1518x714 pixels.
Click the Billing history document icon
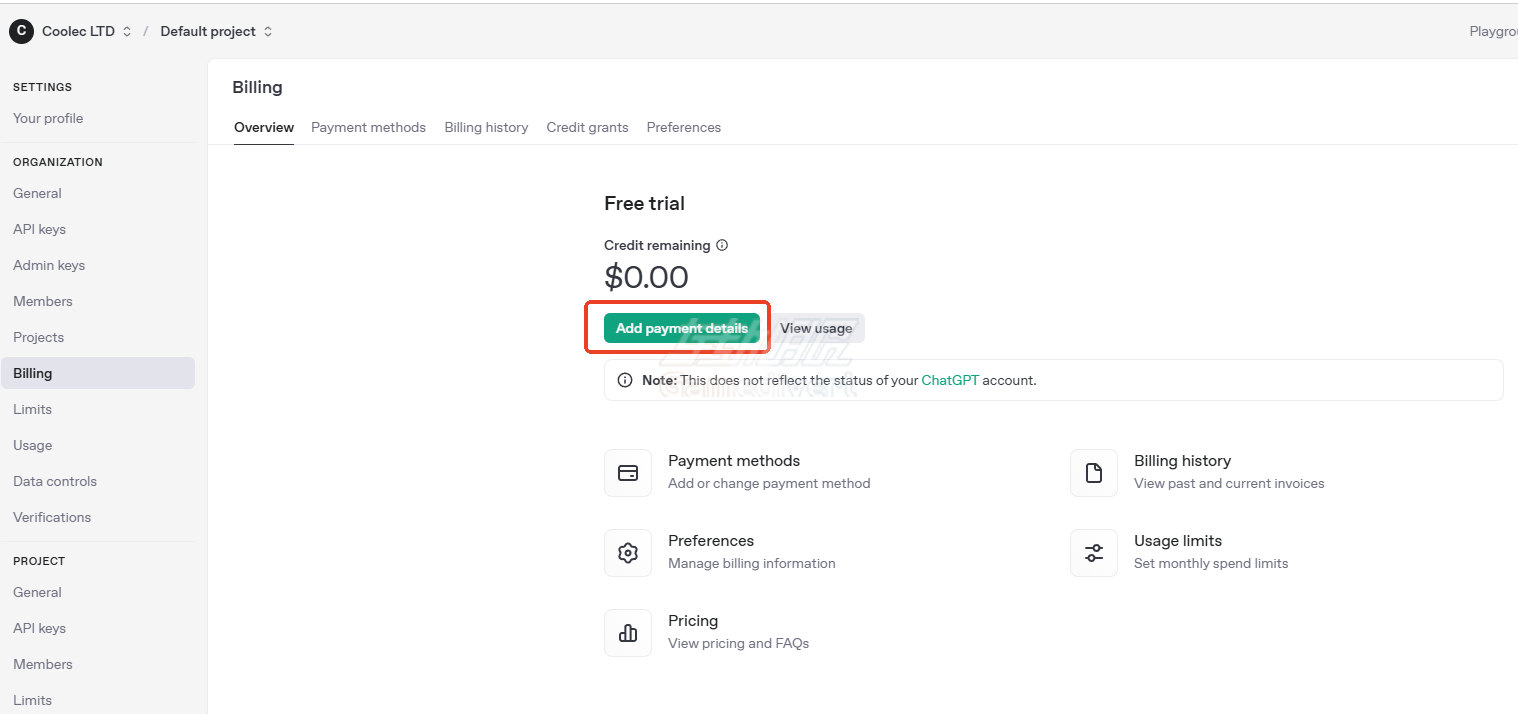tap(1094, 473)
